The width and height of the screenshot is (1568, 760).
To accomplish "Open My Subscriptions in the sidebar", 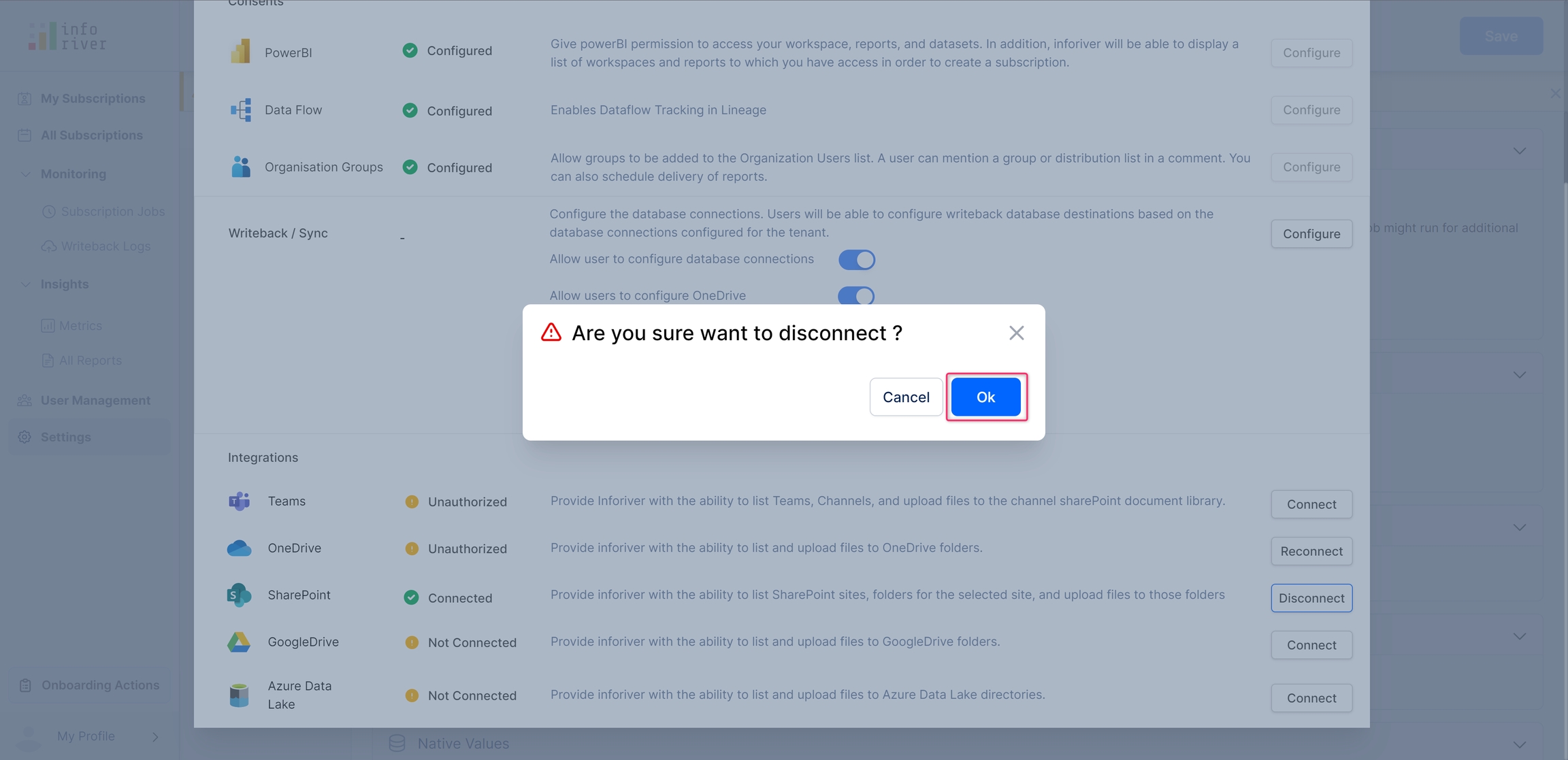I will tap(93, 99).
